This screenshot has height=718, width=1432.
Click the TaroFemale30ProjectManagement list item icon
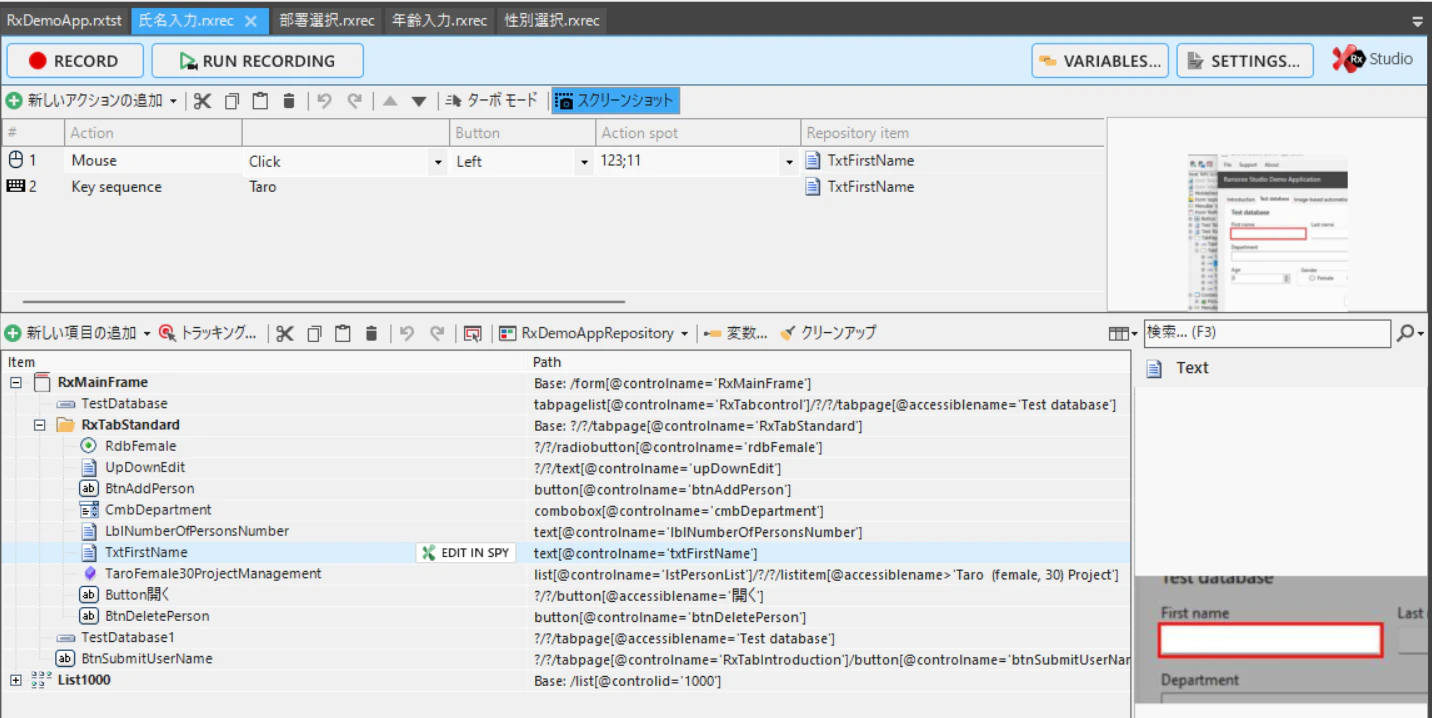point(90,574)
